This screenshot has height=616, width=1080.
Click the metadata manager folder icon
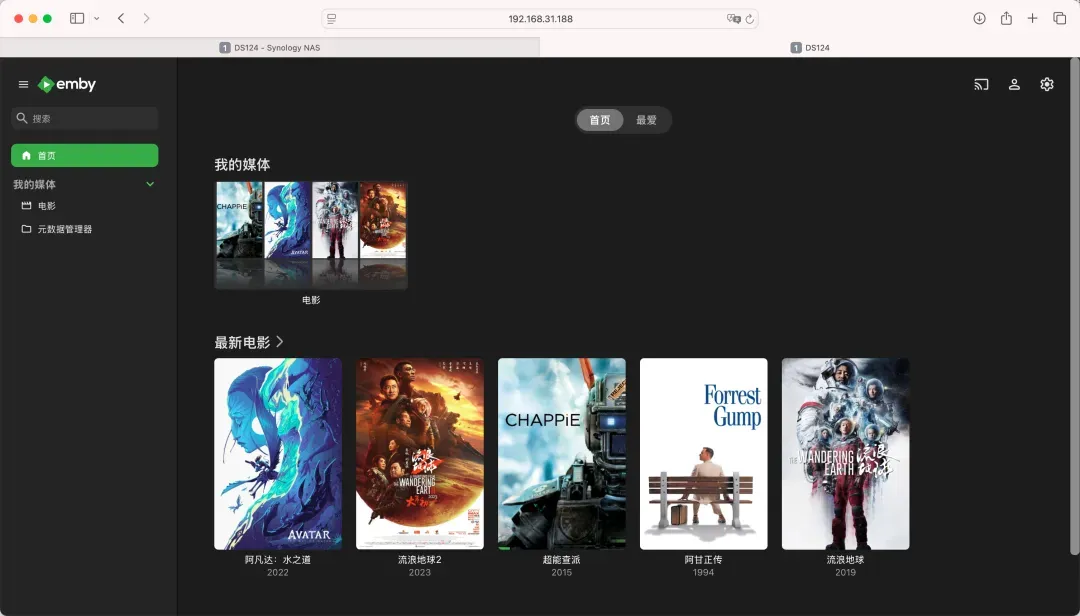click(x=27, y=229)
